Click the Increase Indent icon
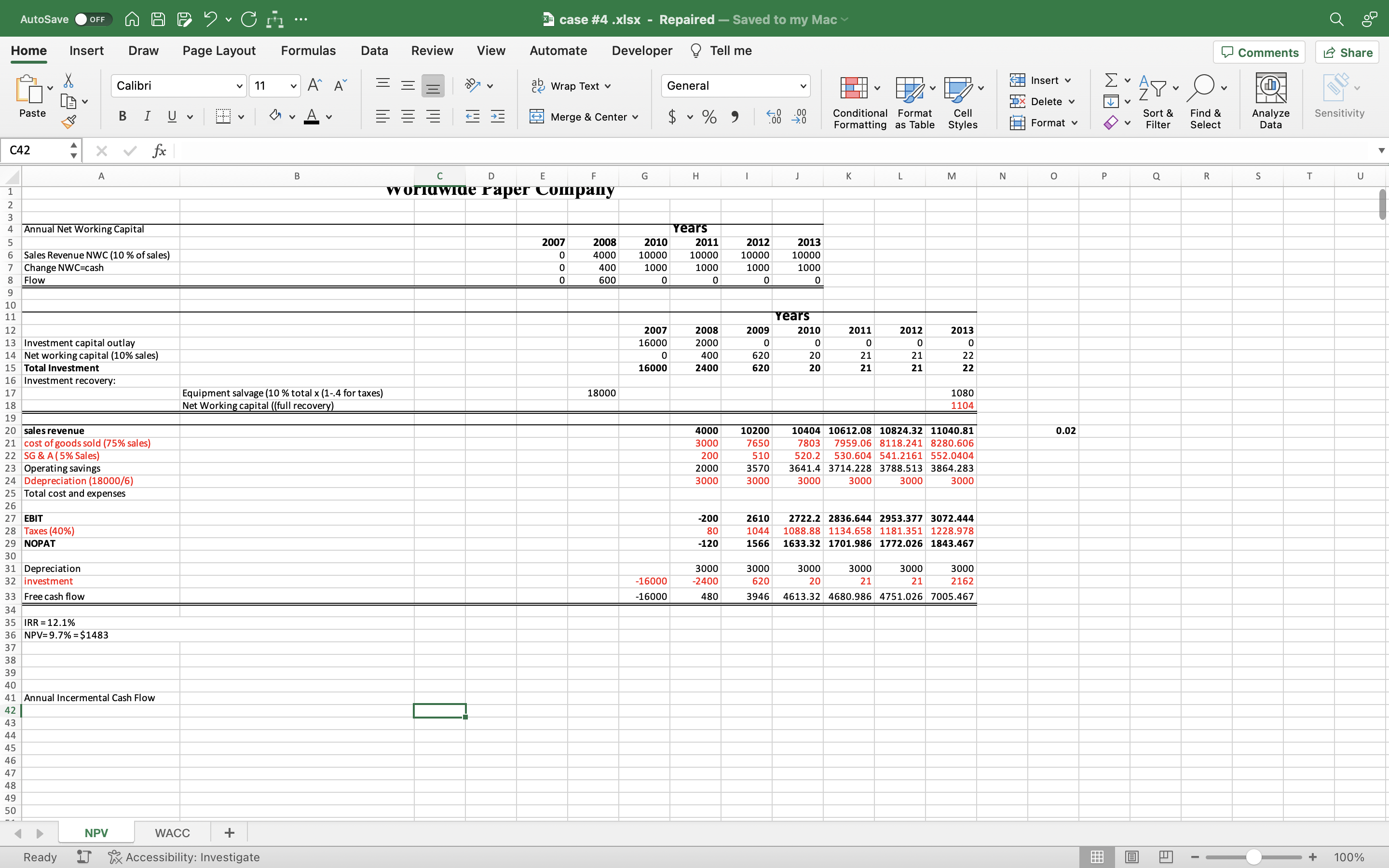 (498, 117)
